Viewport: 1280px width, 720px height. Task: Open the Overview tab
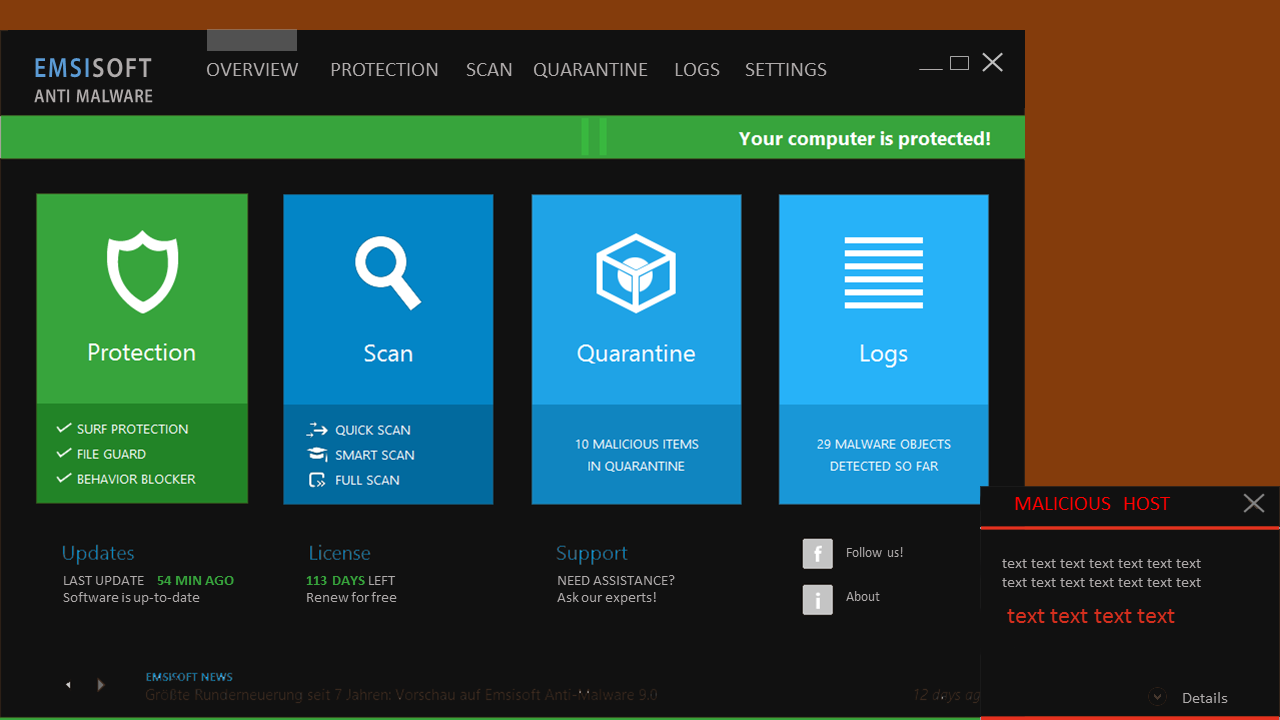pyautogui.click(x=252, y=69)
